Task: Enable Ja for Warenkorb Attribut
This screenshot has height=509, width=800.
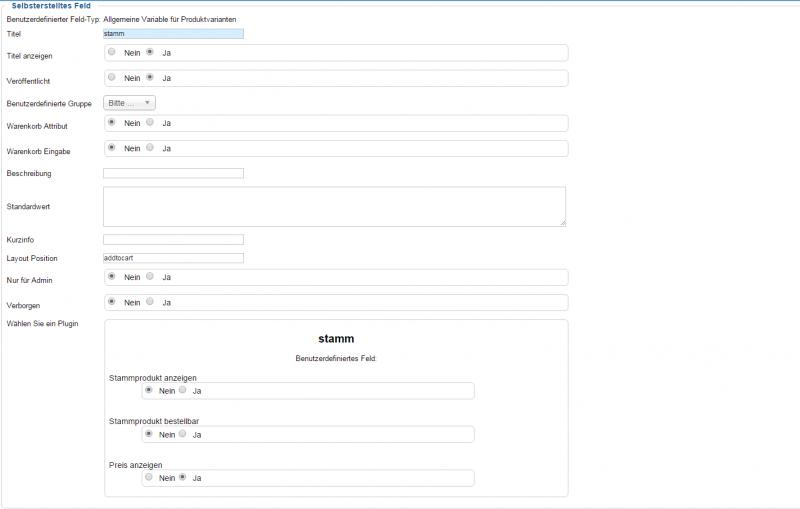Action: pyautogui.click(x=150, y=122)
